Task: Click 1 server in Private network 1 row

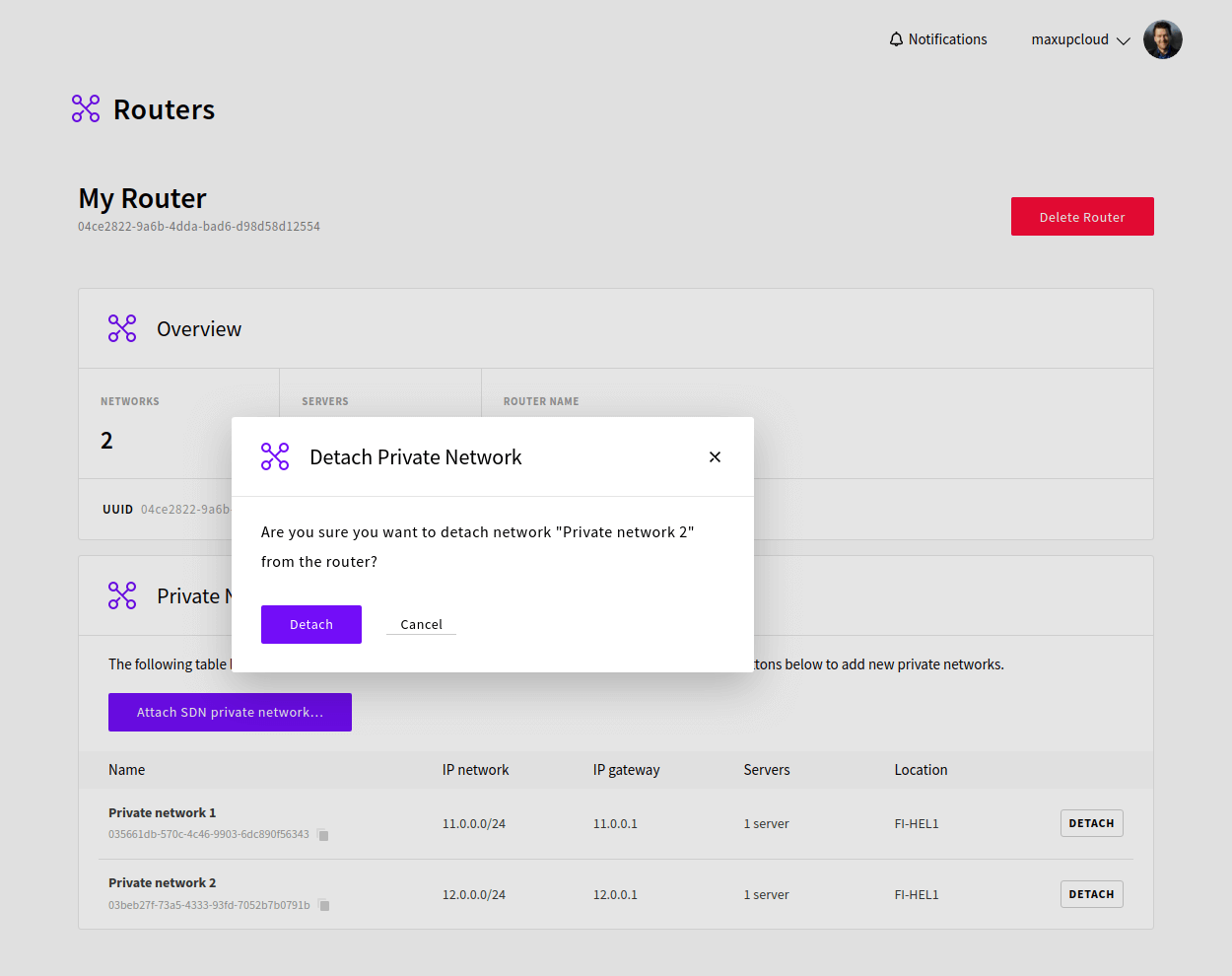Action: [x=766, y=823]
